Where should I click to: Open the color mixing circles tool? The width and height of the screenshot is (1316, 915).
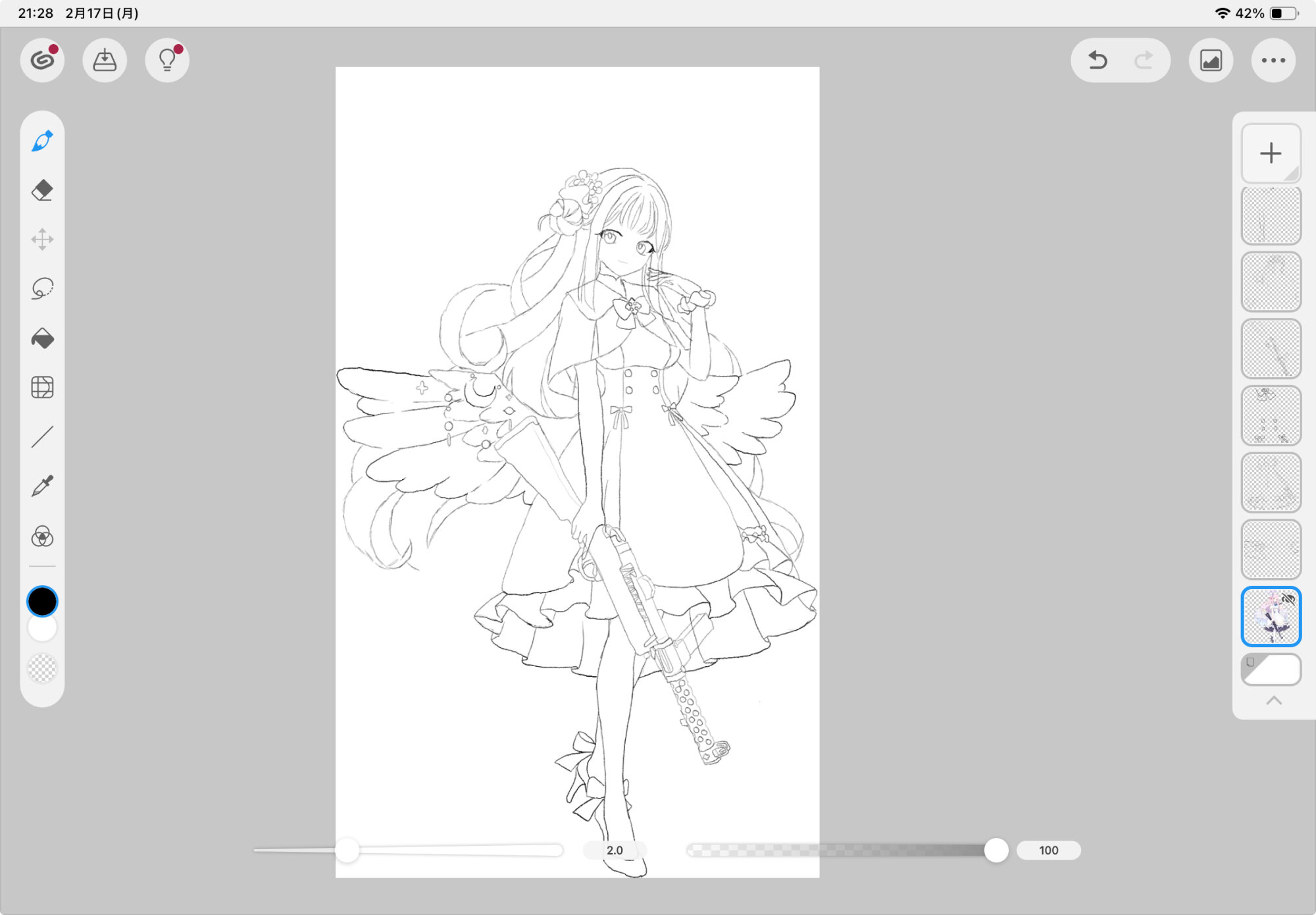(42, 536)
